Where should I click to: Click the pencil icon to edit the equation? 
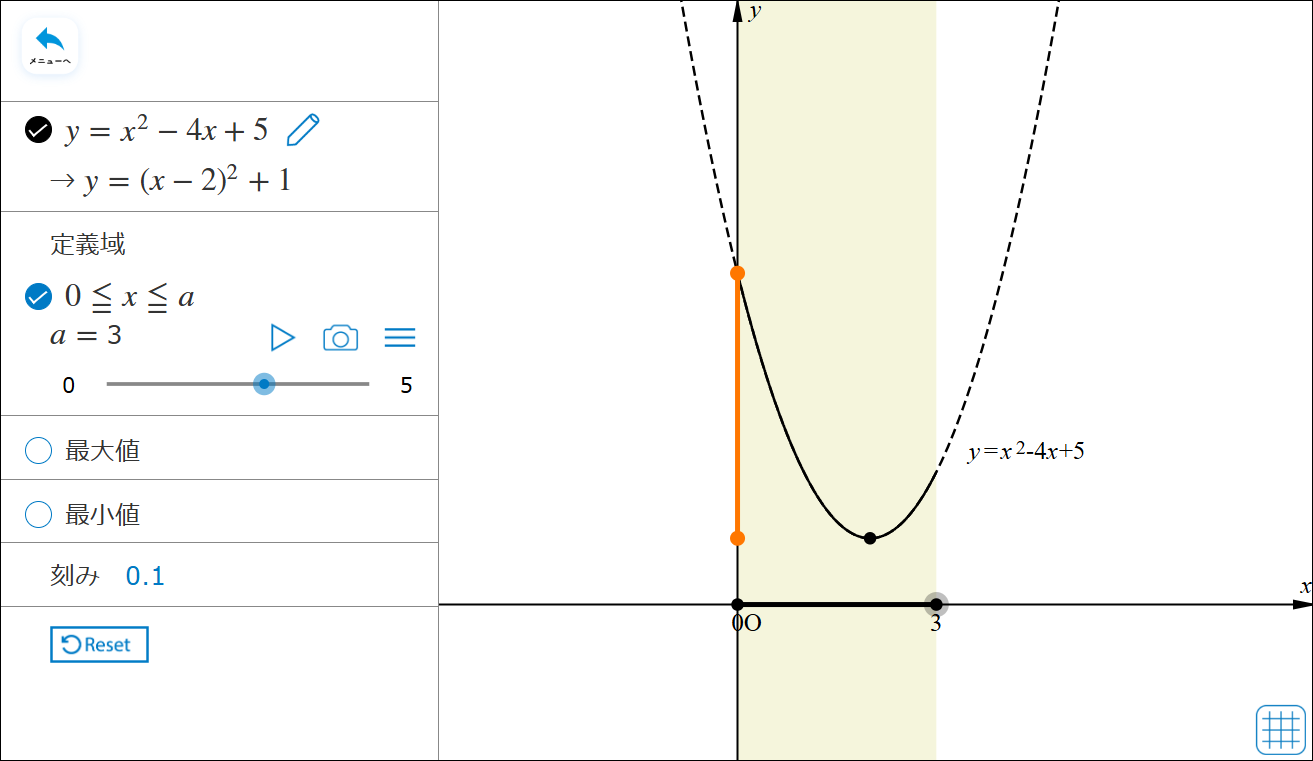pos(303,131)
